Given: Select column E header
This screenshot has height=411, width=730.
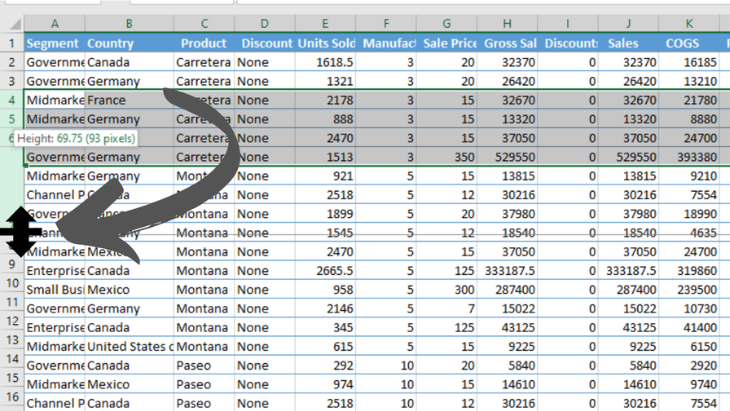Looking at the screenshot, I should pos(325,23).
